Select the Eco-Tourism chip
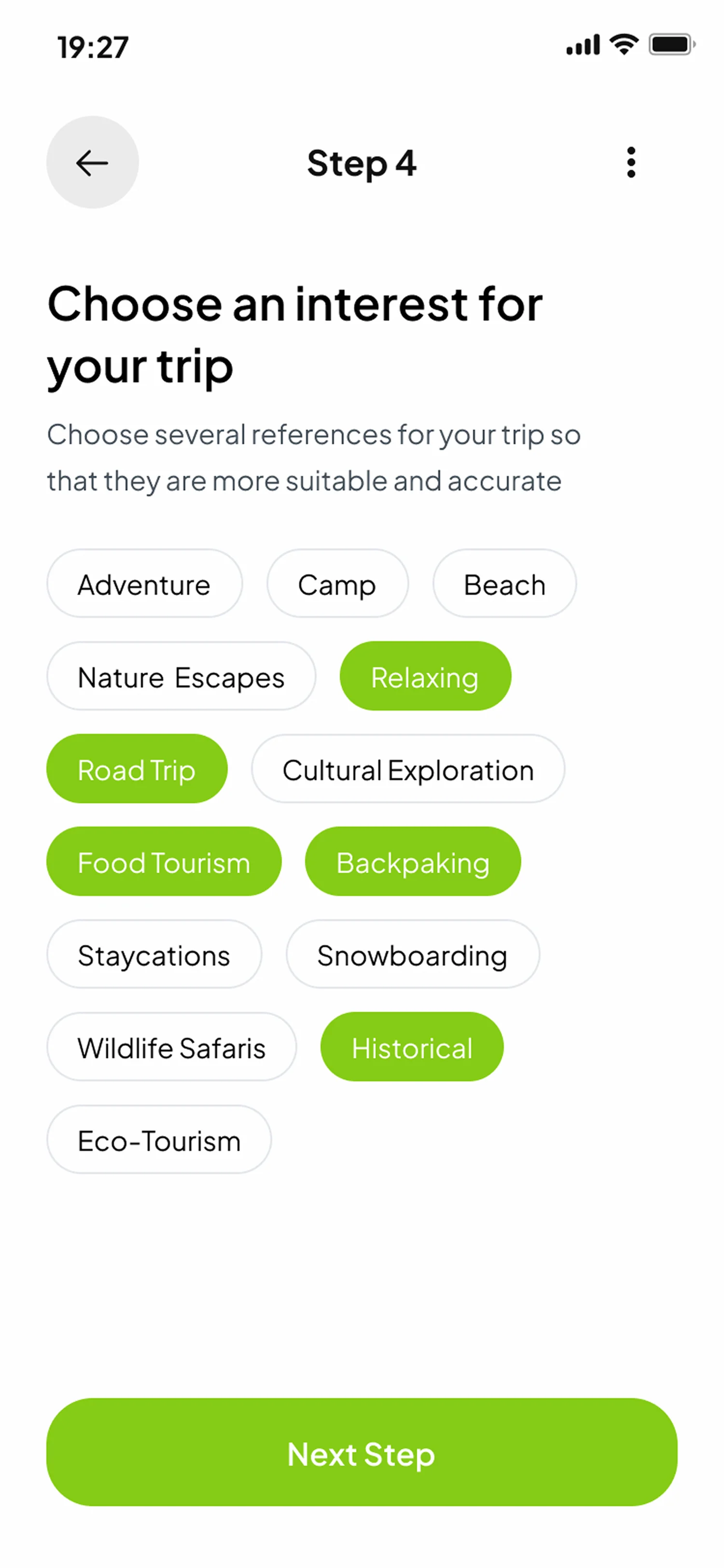 159,1140
